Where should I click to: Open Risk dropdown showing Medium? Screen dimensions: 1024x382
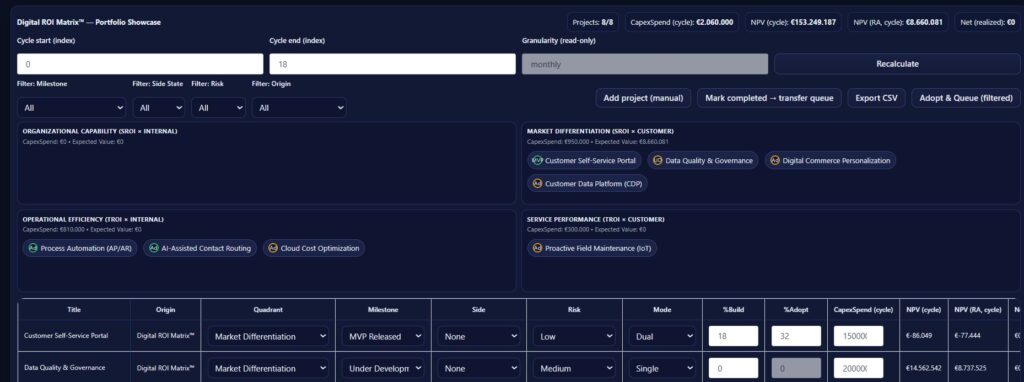click(574, 368)
